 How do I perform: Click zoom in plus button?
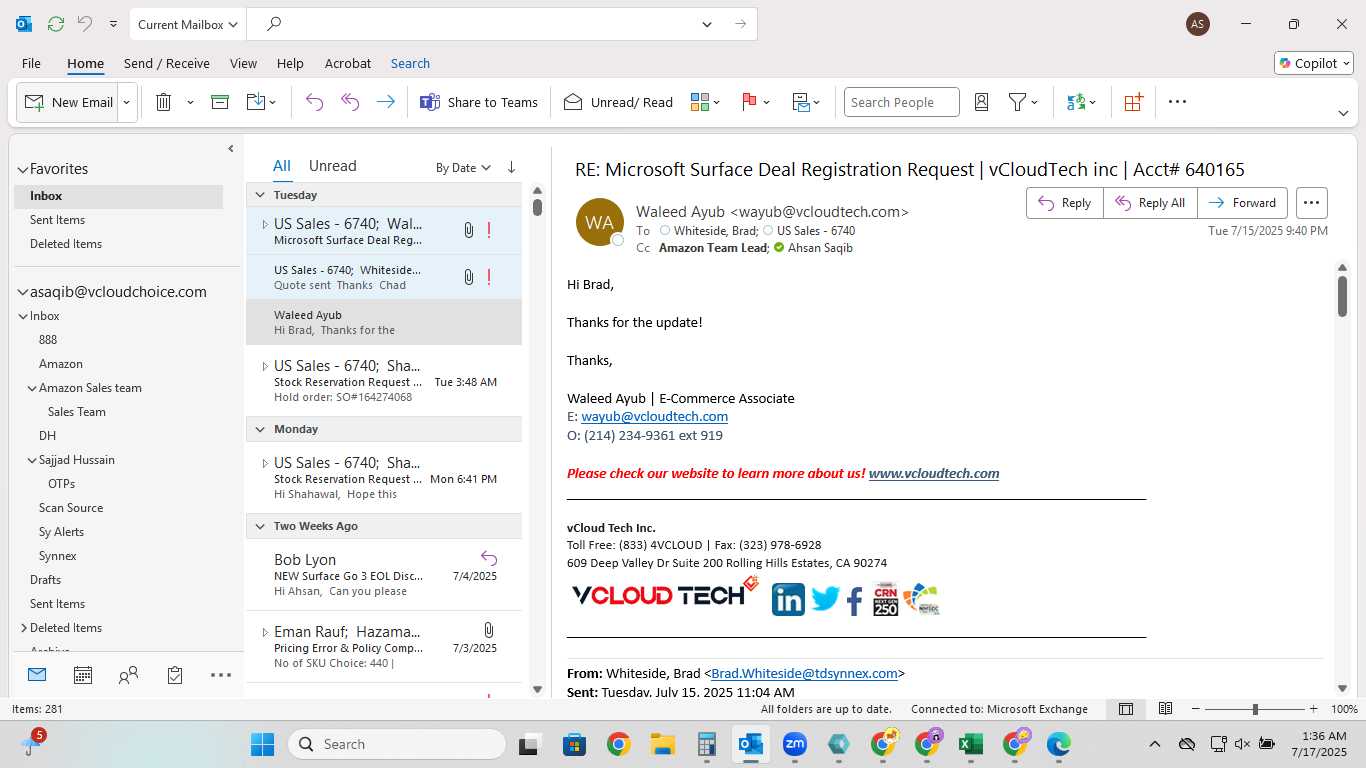click(x=1315, y=709)
